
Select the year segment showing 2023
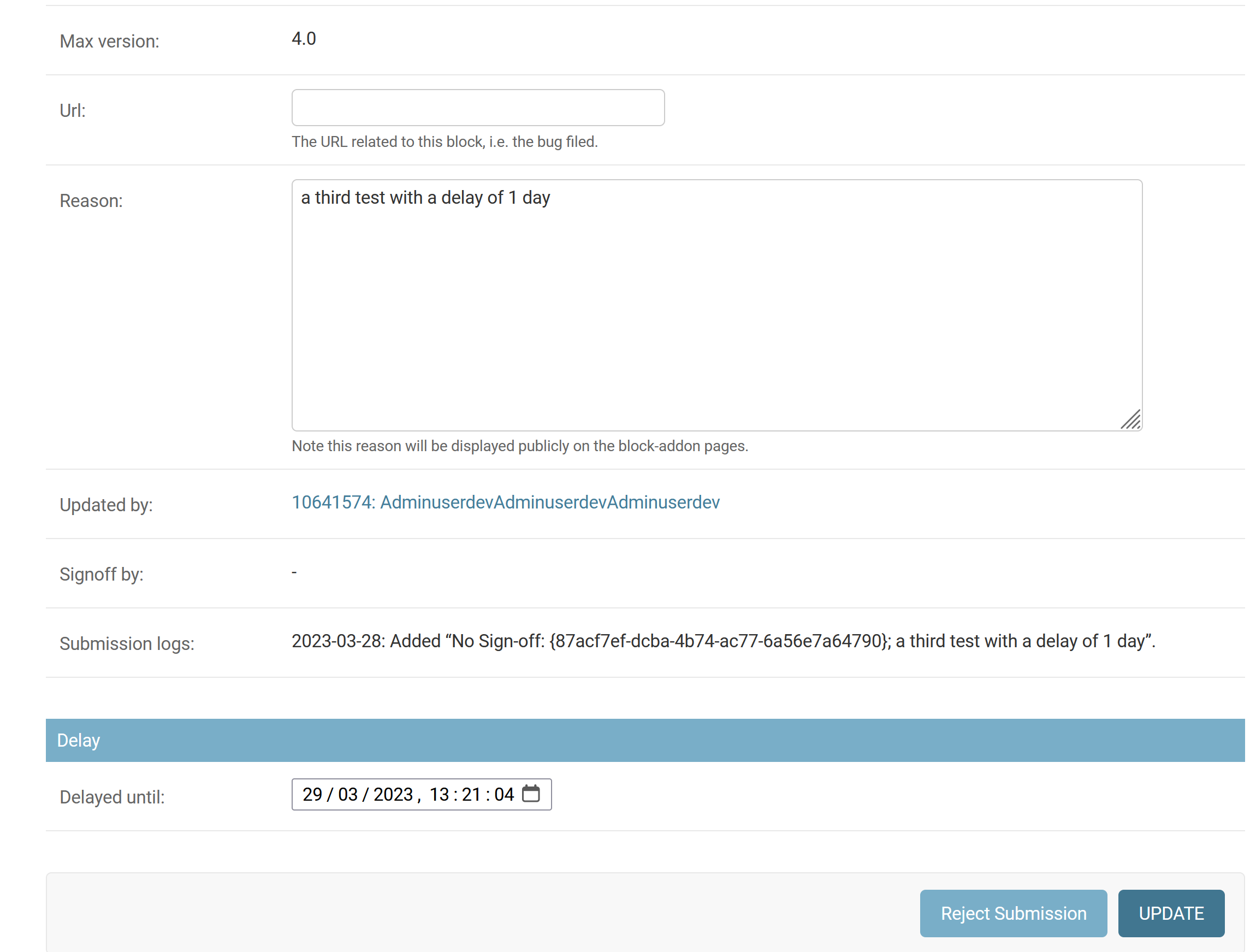pos(394,795)
